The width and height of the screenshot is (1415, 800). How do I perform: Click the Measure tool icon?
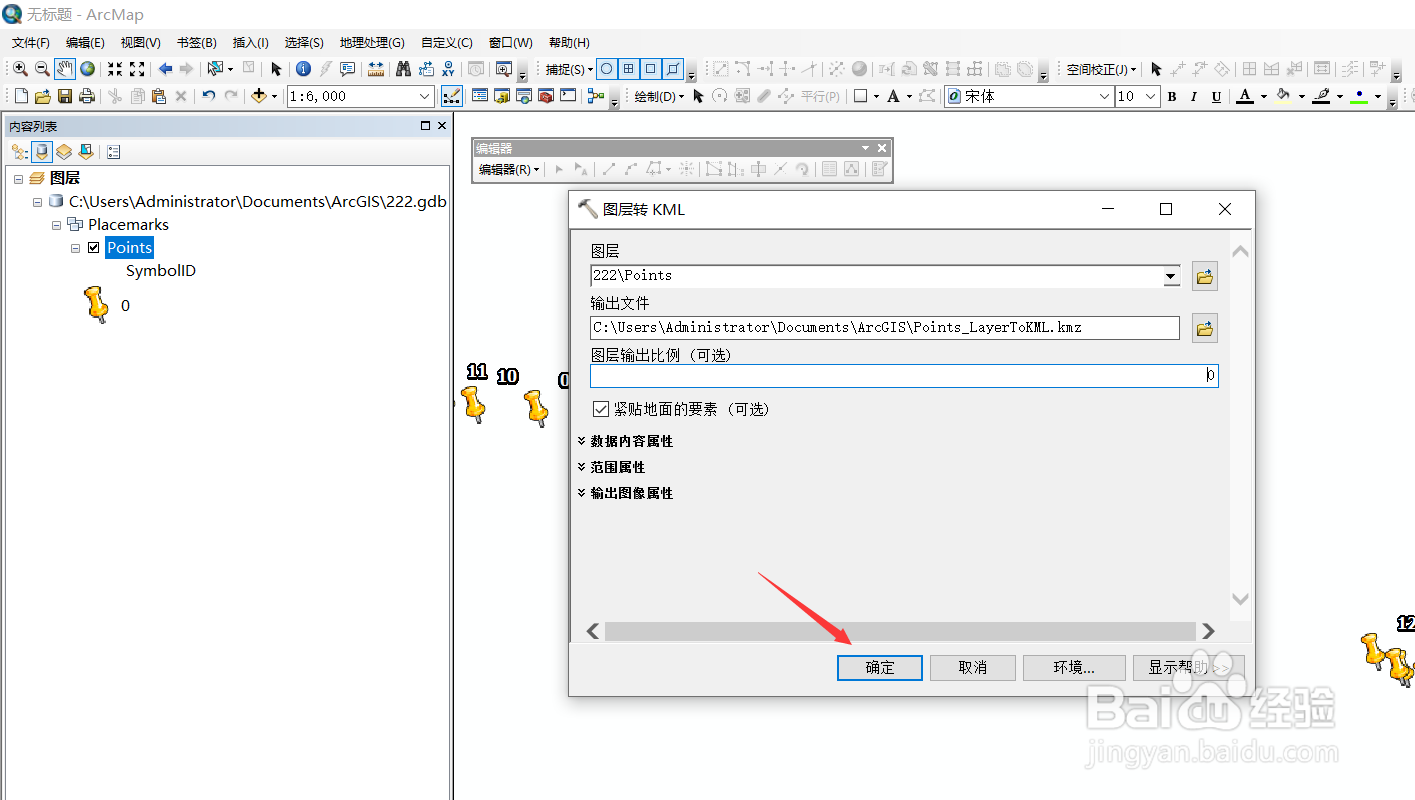(377, 69)
